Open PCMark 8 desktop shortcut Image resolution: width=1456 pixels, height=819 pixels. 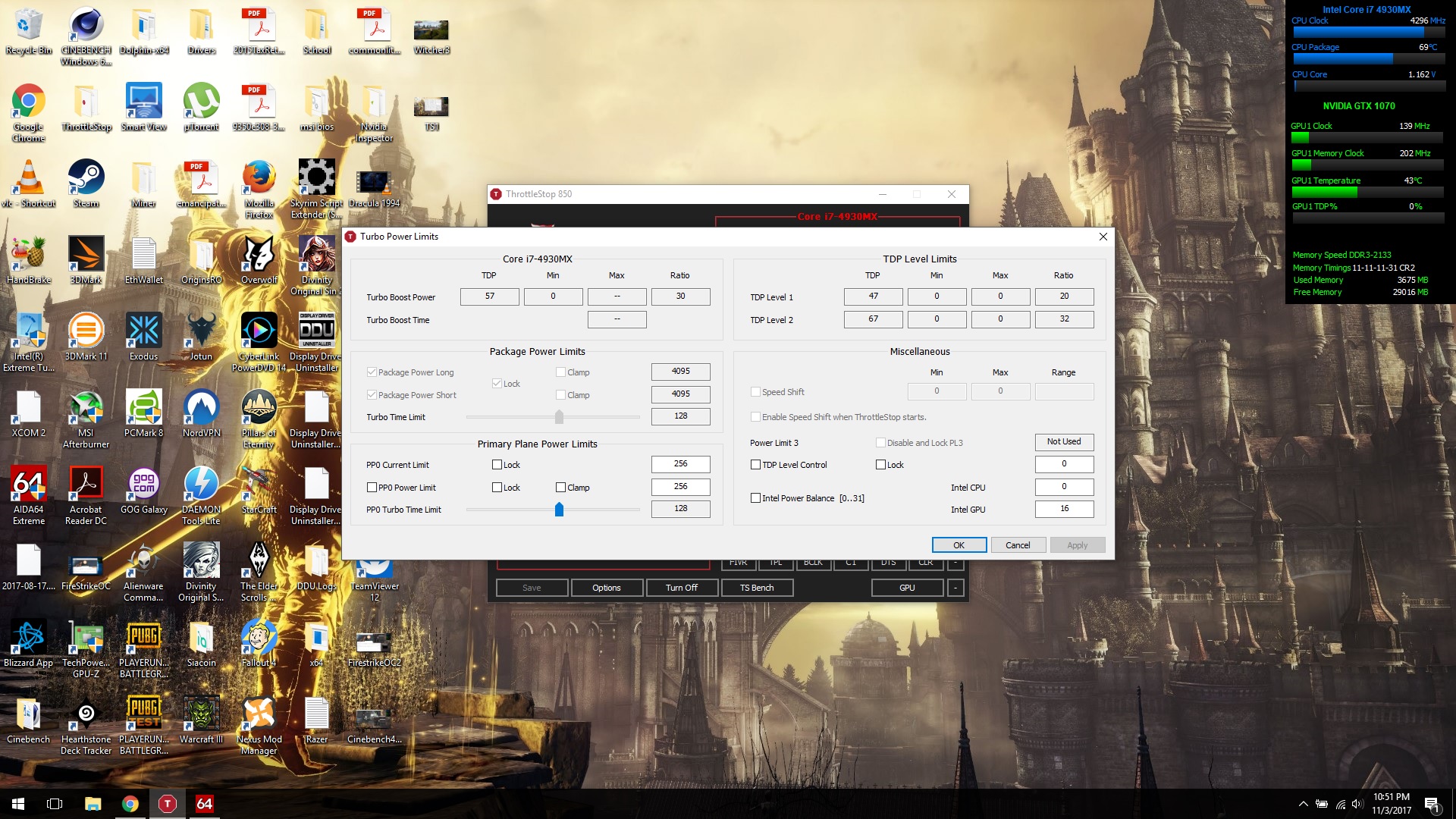coord(143,413)
